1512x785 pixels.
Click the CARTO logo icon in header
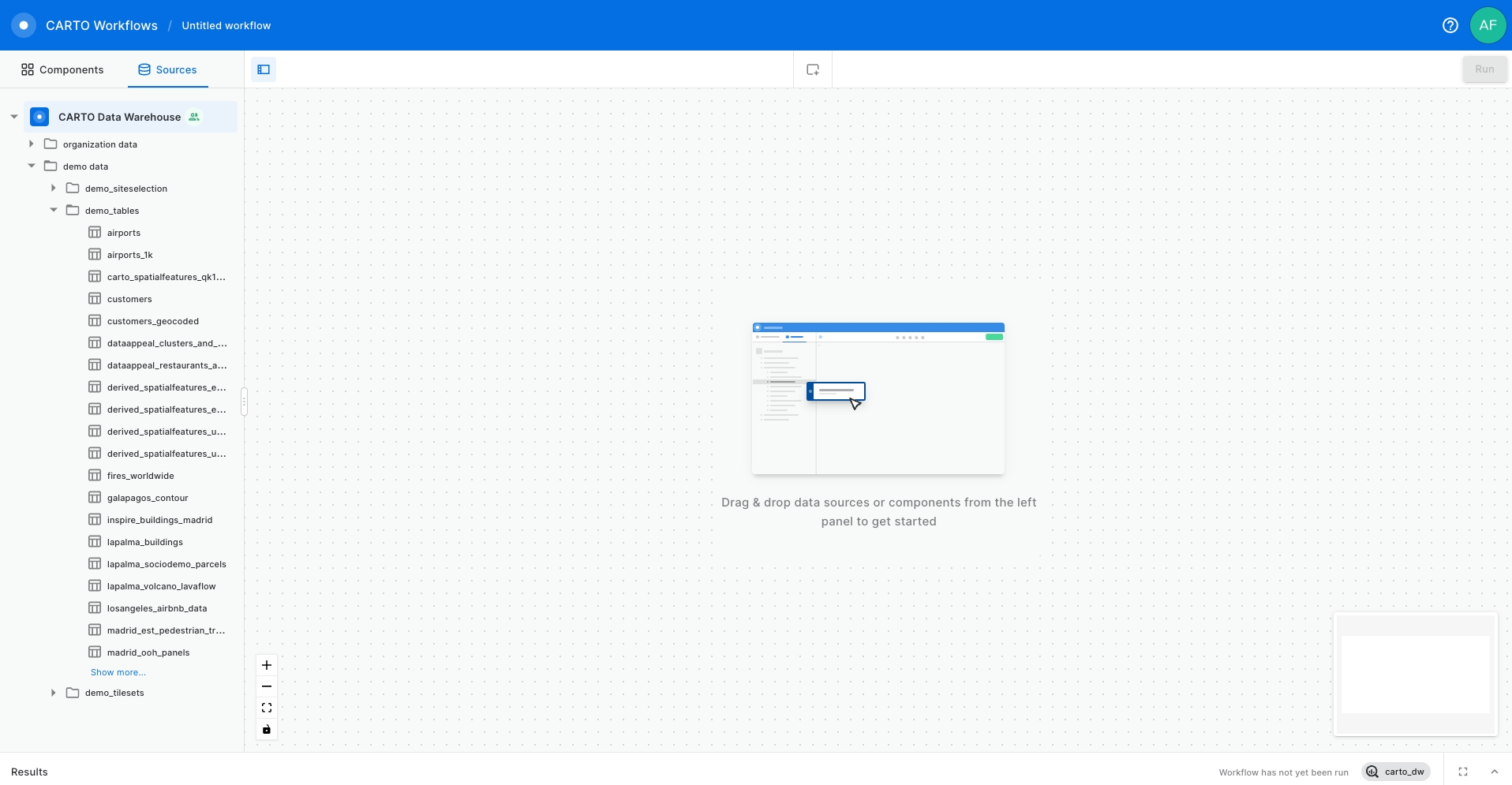pyautogui.click(x=24, y=25)
